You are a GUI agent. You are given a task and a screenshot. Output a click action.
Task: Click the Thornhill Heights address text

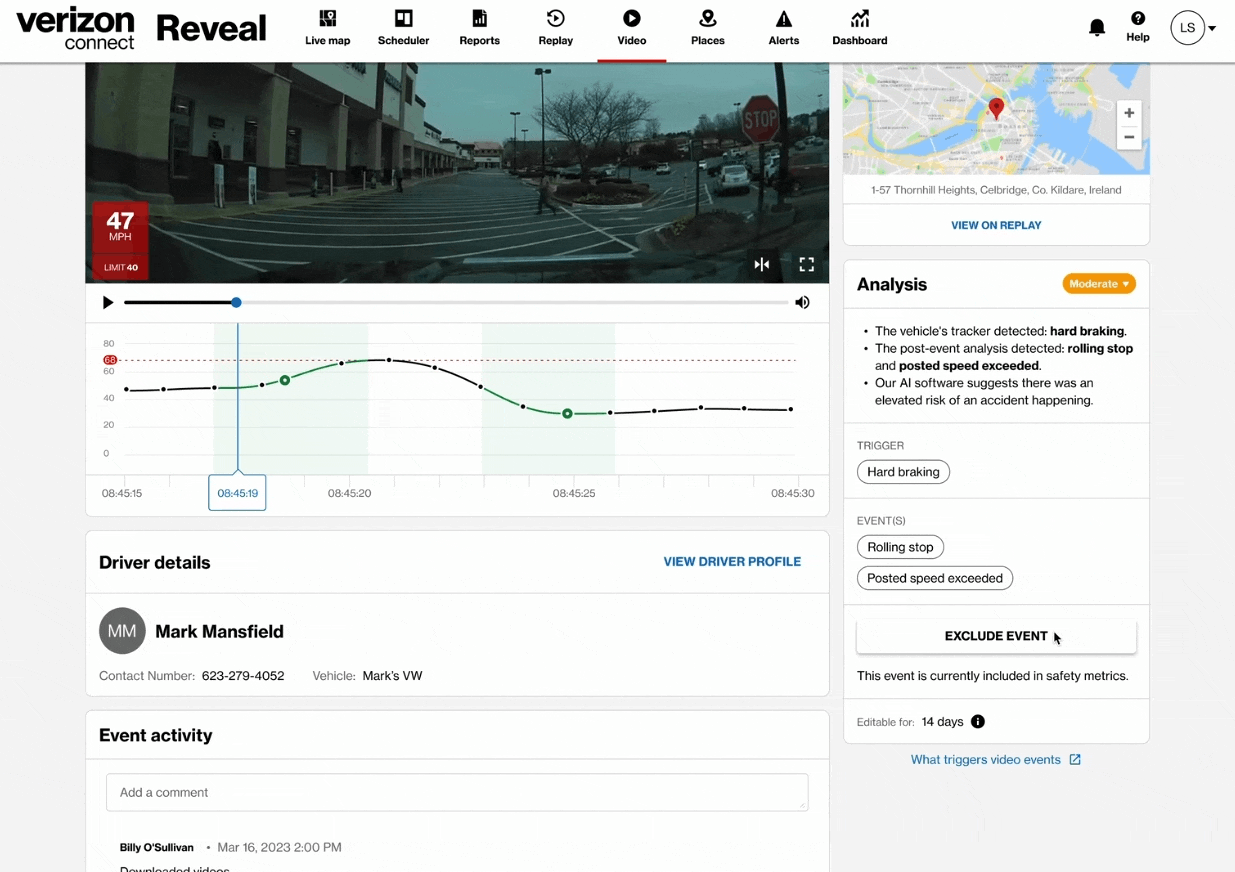coord(996,190)
